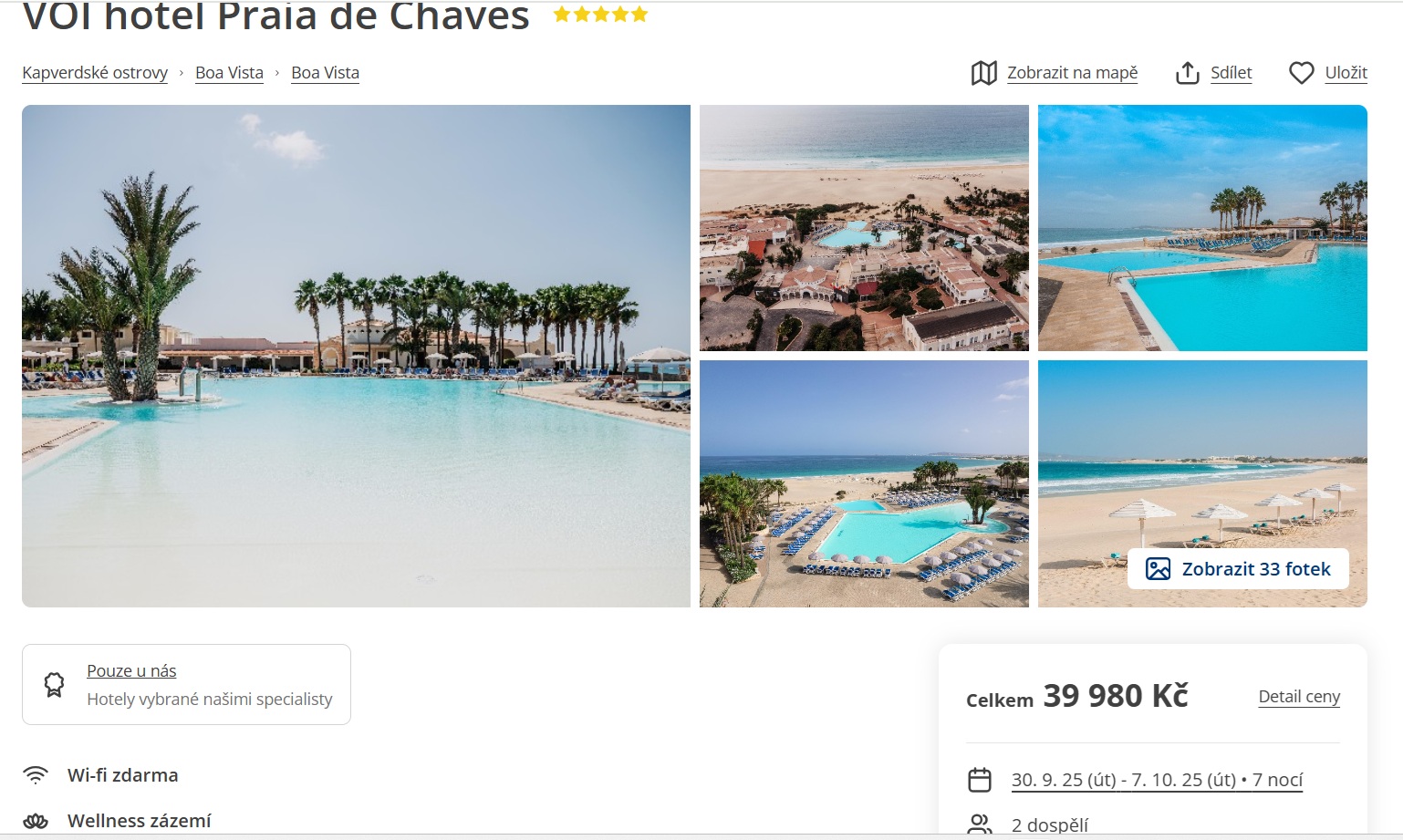Open the large main pool photo
This screenshot has height=840, width=1403.
coord(356,356)
